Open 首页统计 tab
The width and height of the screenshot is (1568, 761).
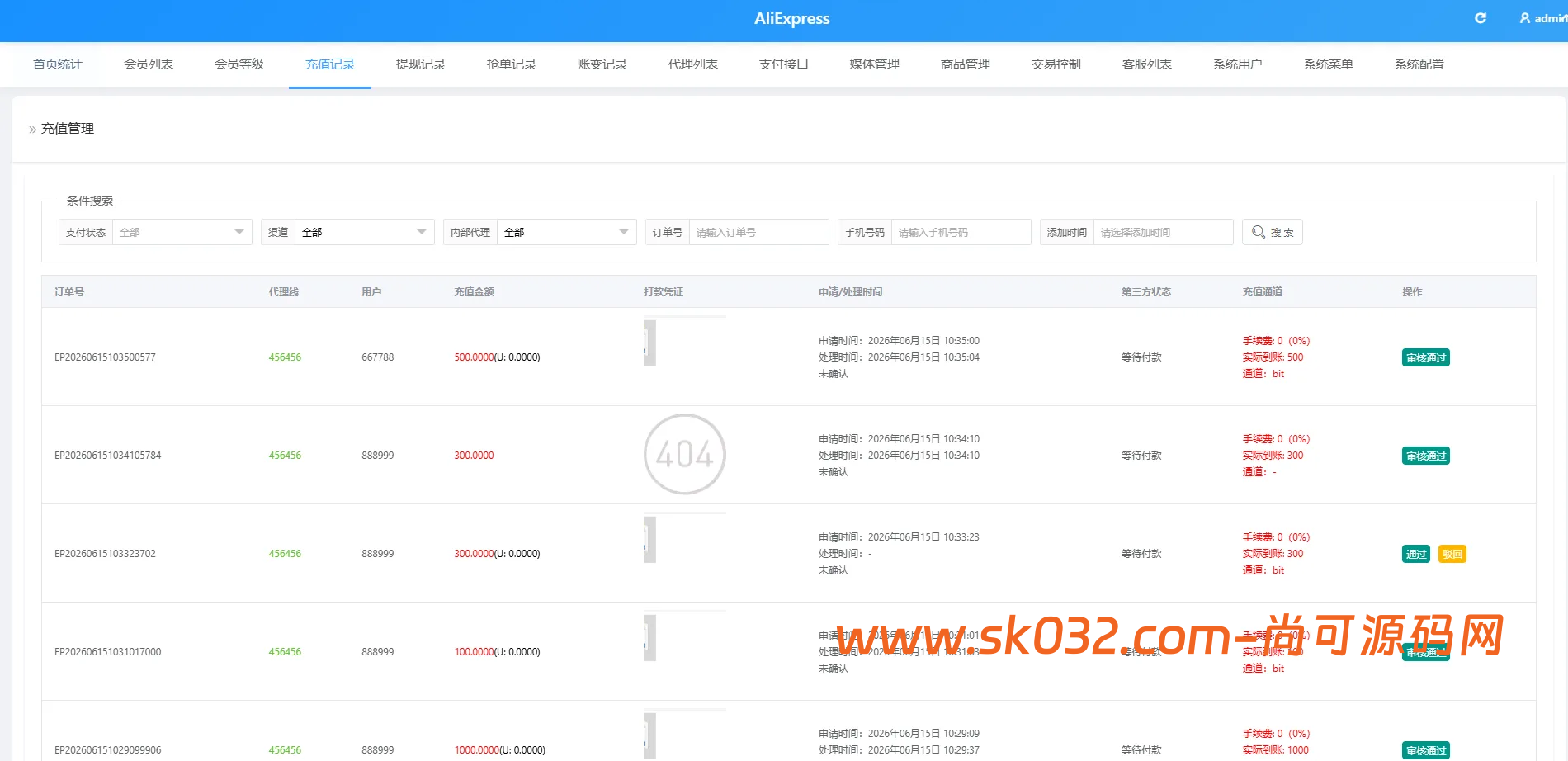[58, 64]
